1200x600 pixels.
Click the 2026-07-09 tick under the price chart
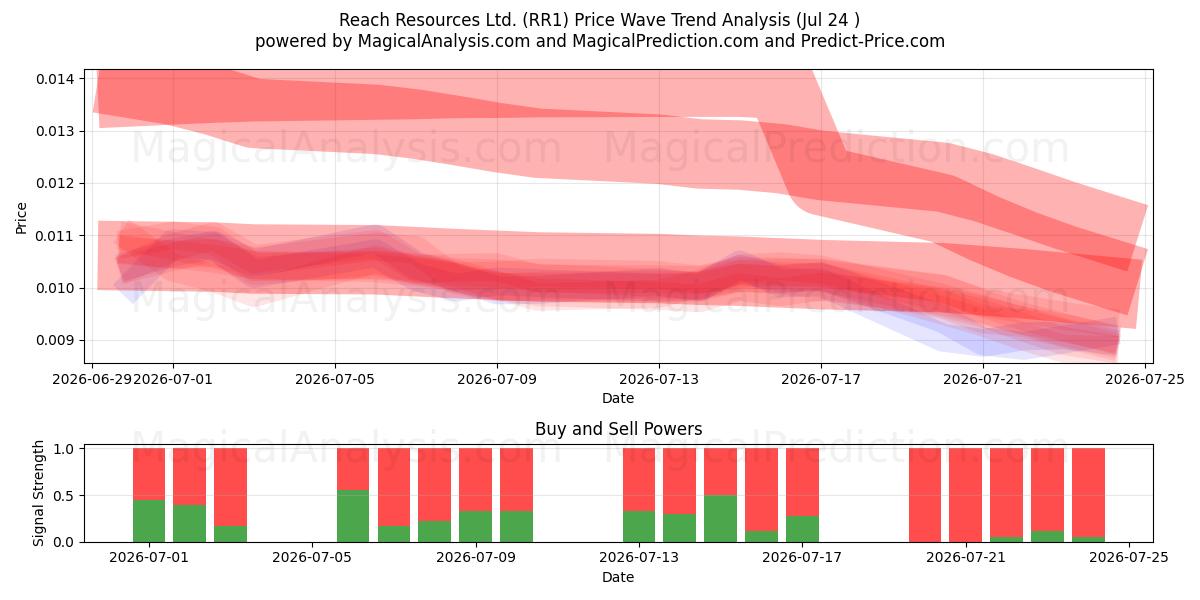pos(497,379)
